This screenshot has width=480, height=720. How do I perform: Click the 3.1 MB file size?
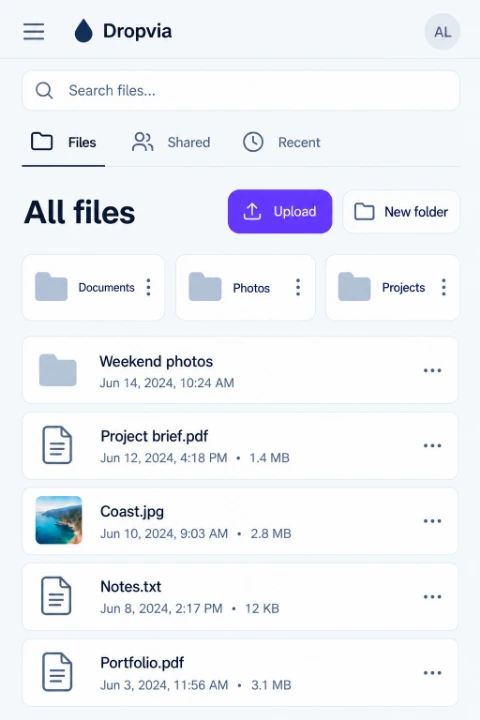(x=271, y=685)
